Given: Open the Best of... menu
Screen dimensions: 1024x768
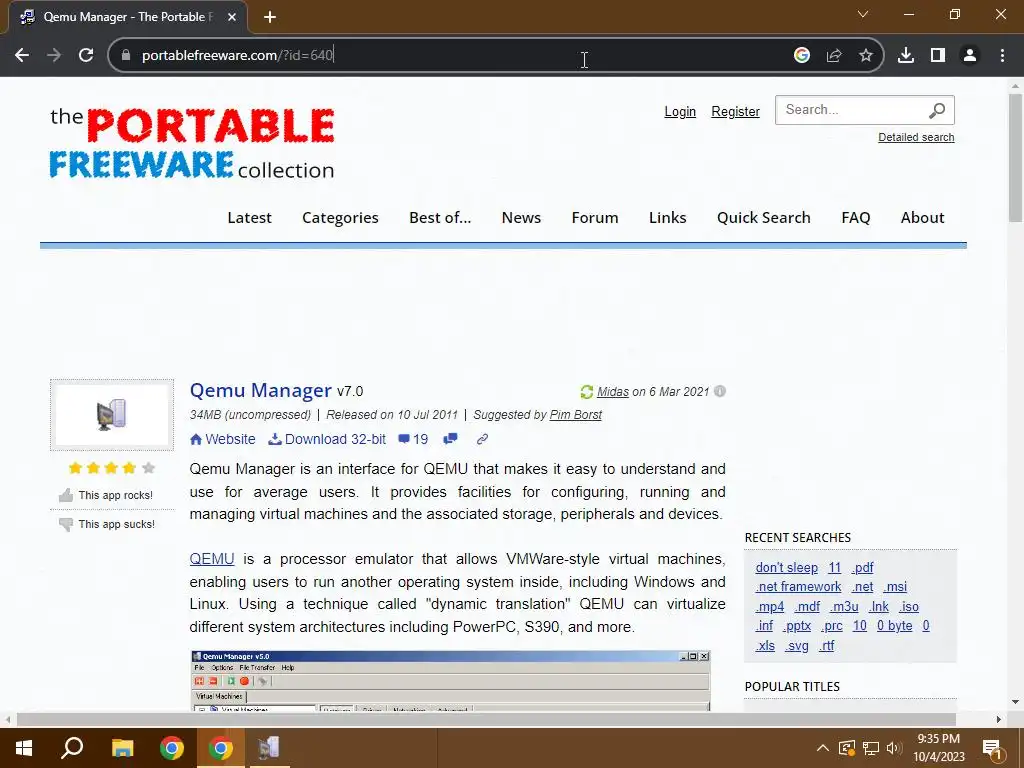Looking at the screenshot, I should 440,217.
